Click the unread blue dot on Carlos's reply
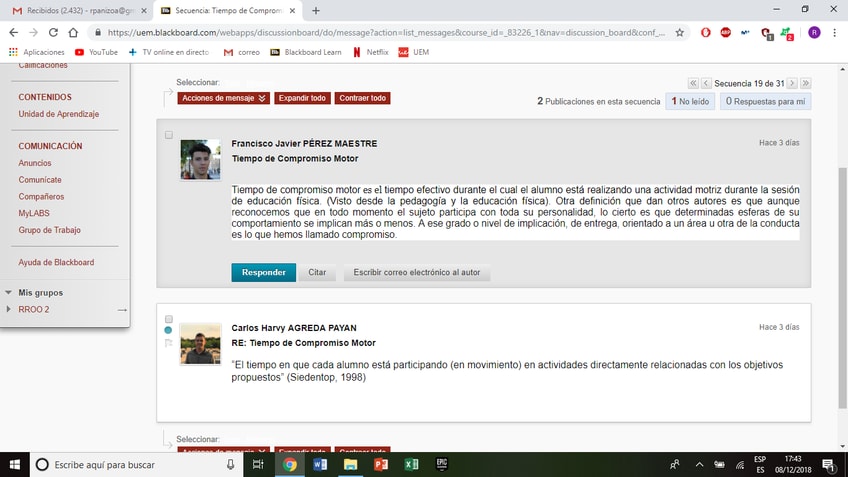Image resolution: width=848 pixels, height=477 pixels. (168, 330)
